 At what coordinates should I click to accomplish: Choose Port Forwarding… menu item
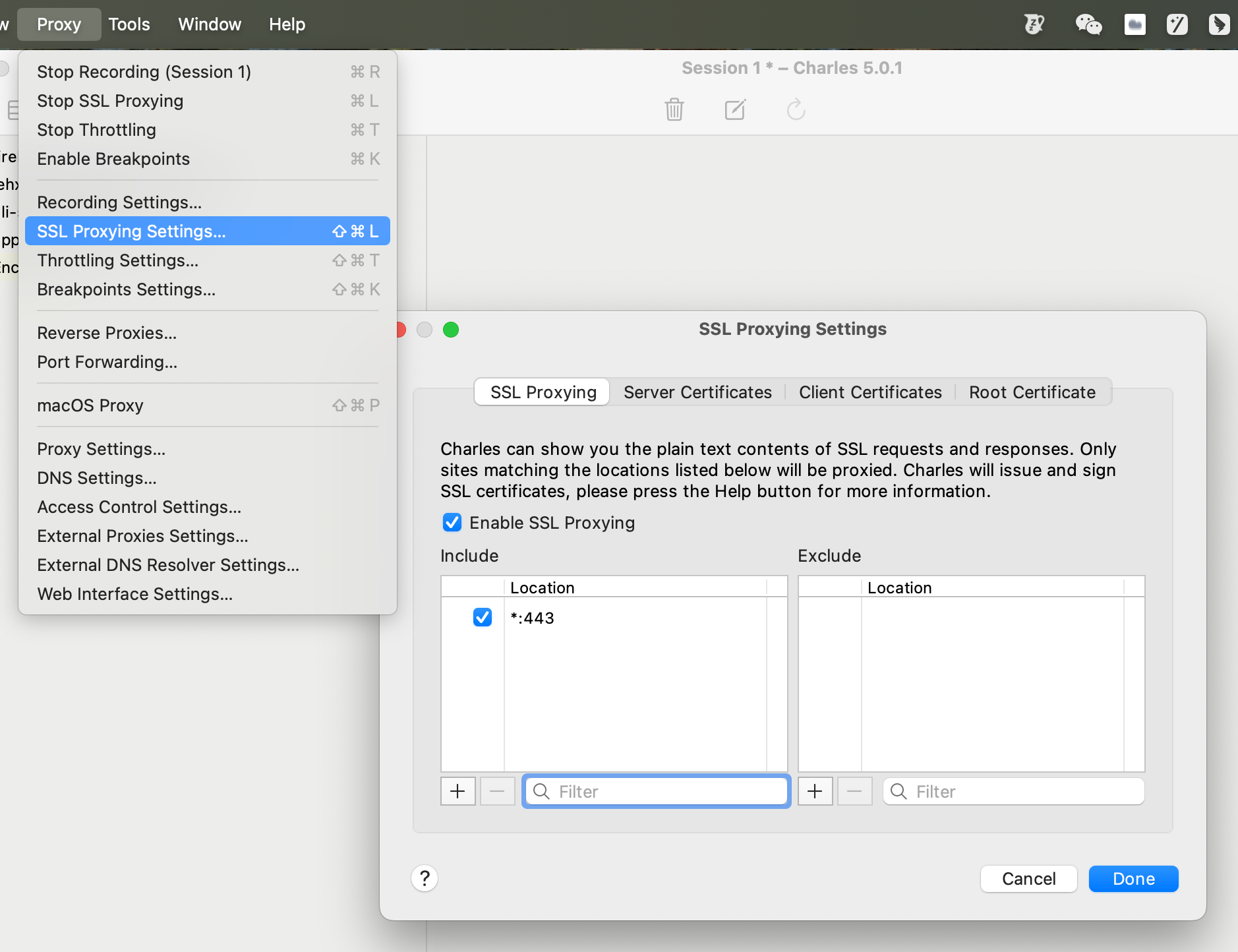tap(208, 362)
